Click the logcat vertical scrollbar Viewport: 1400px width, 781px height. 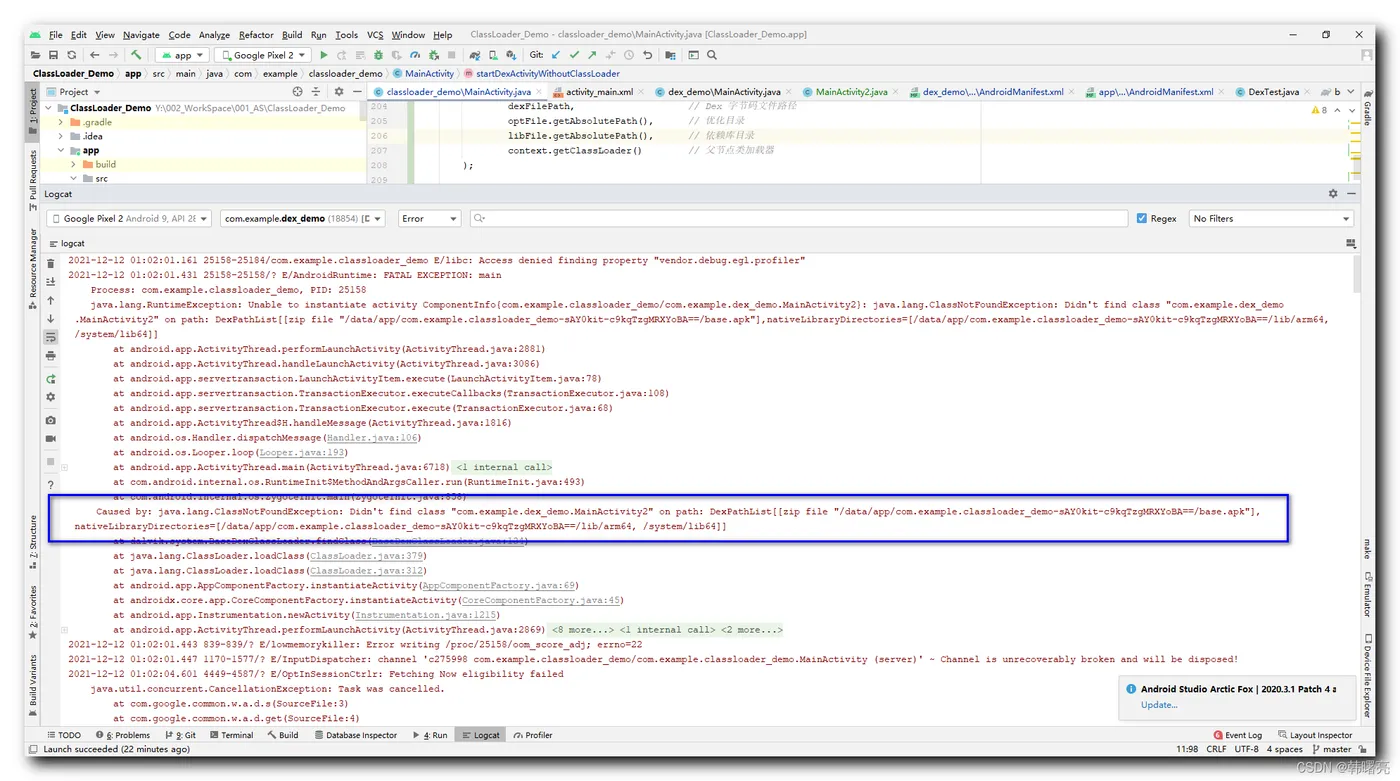[1356, 273]
